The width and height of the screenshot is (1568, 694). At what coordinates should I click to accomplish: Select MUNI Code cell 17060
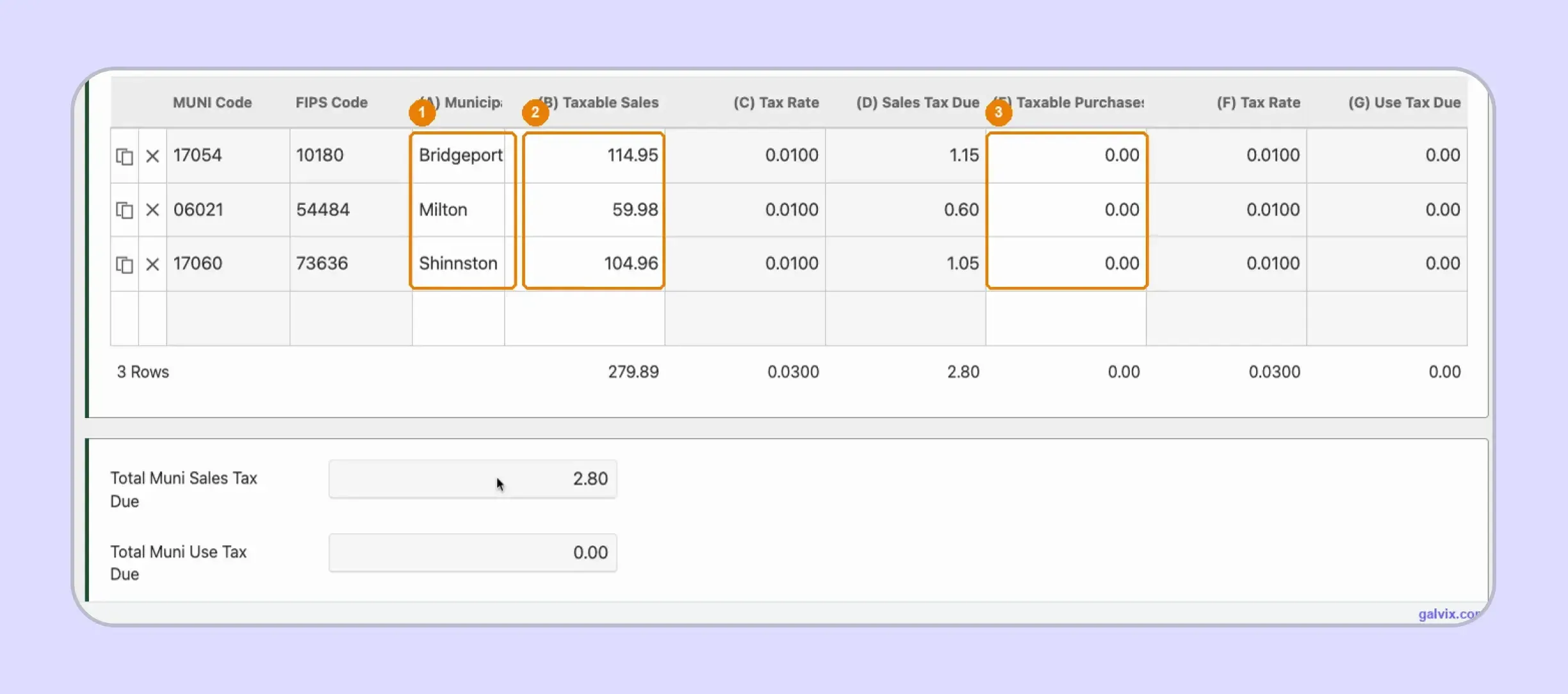pyautogui.click(x=228, y=264)
